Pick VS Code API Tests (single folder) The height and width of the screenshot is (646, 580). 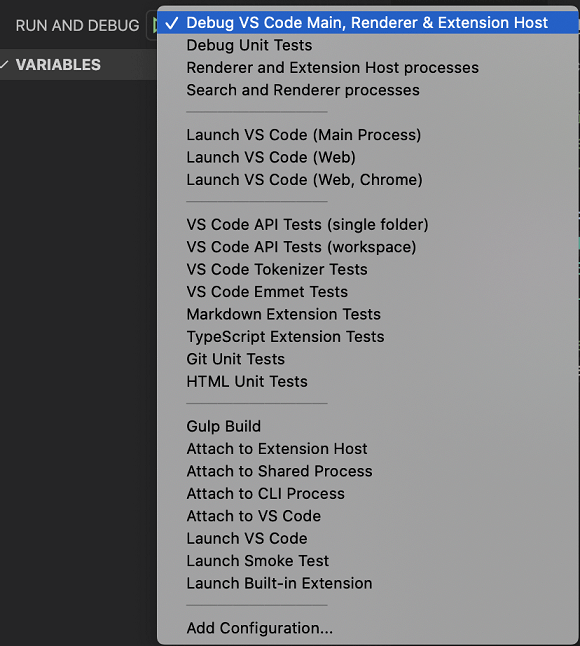(368, 225)
